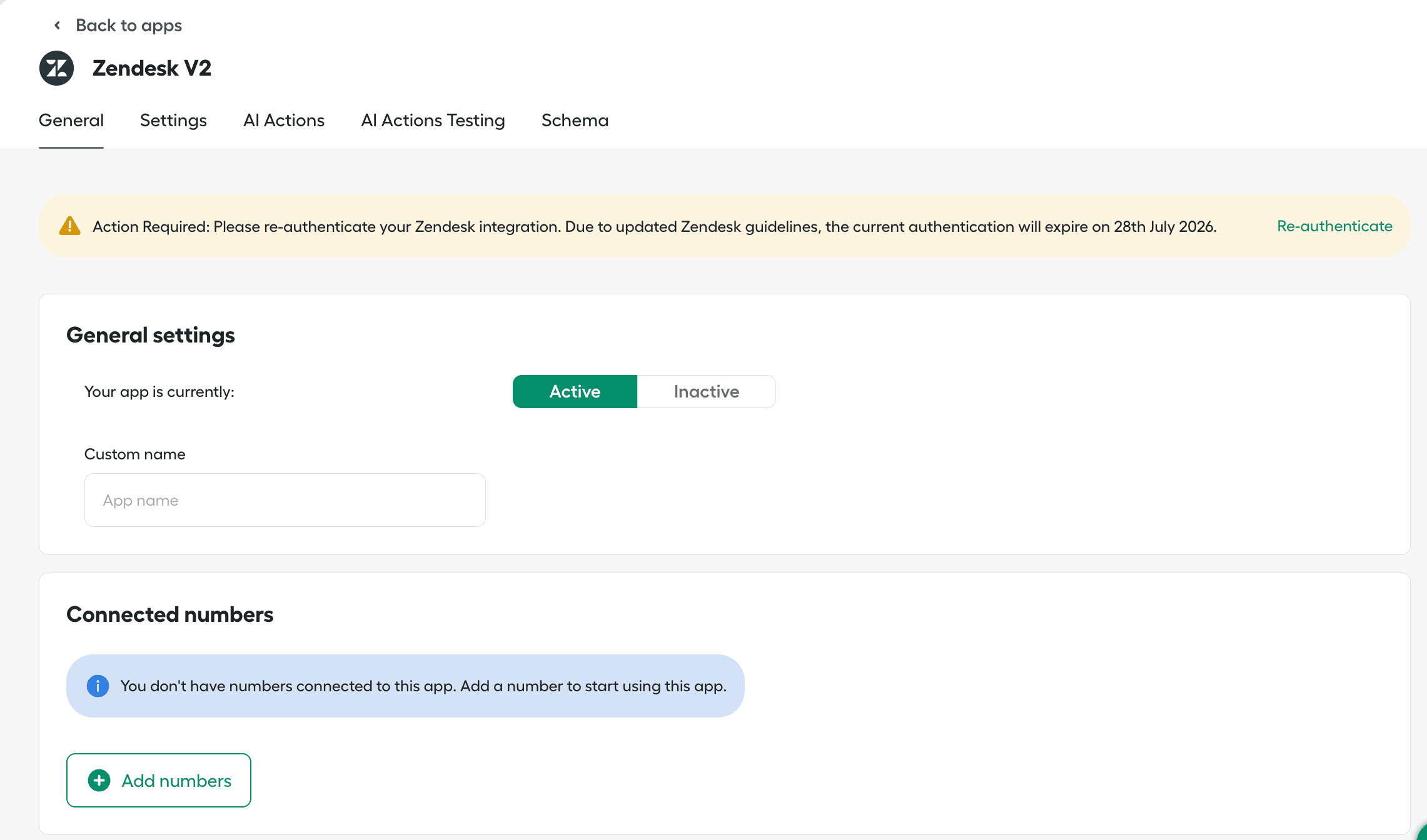Click the Connected numbers heading

[x=170, y=614]
